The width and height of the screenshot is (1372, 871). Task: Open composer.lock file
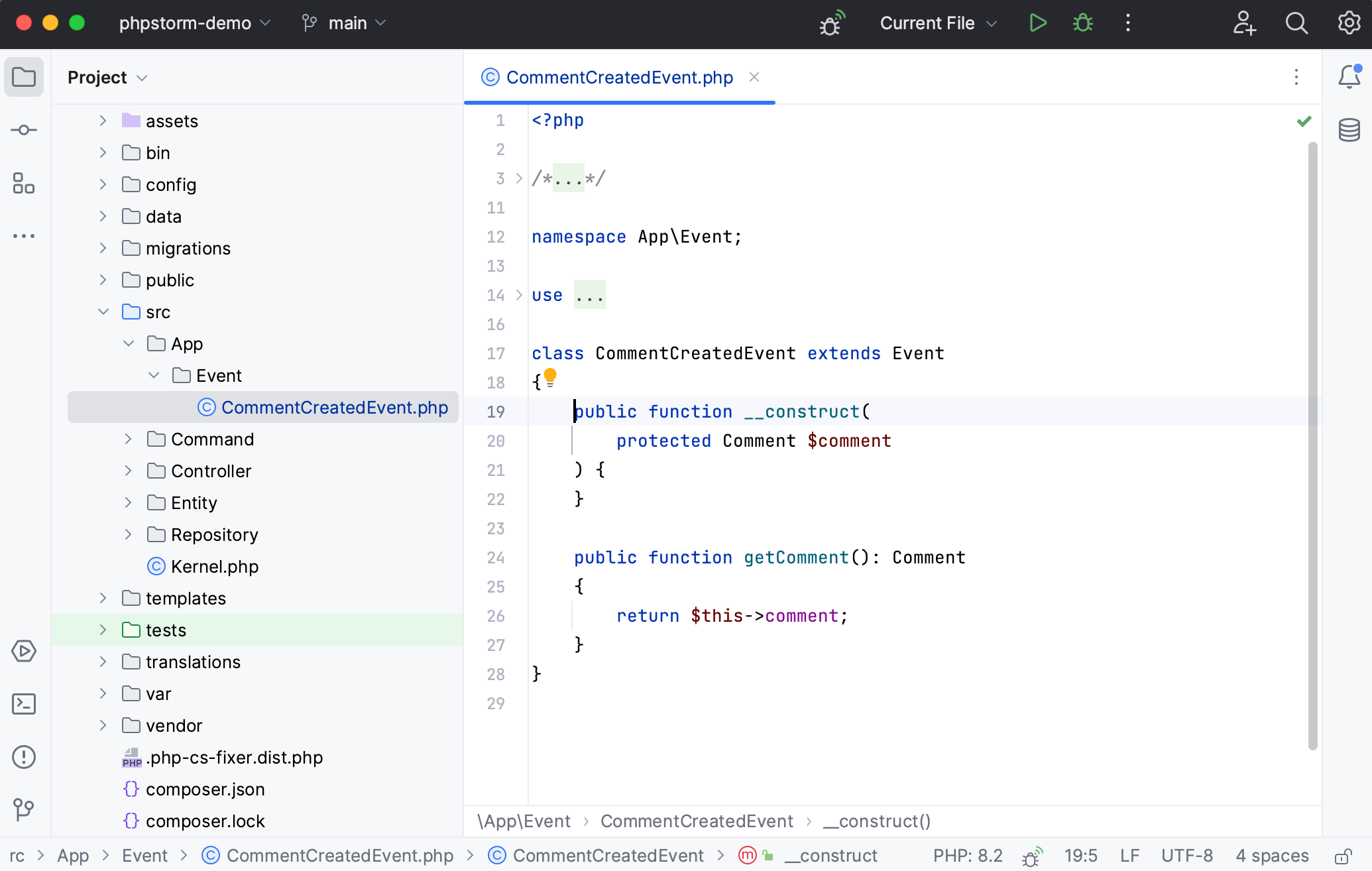194,821
